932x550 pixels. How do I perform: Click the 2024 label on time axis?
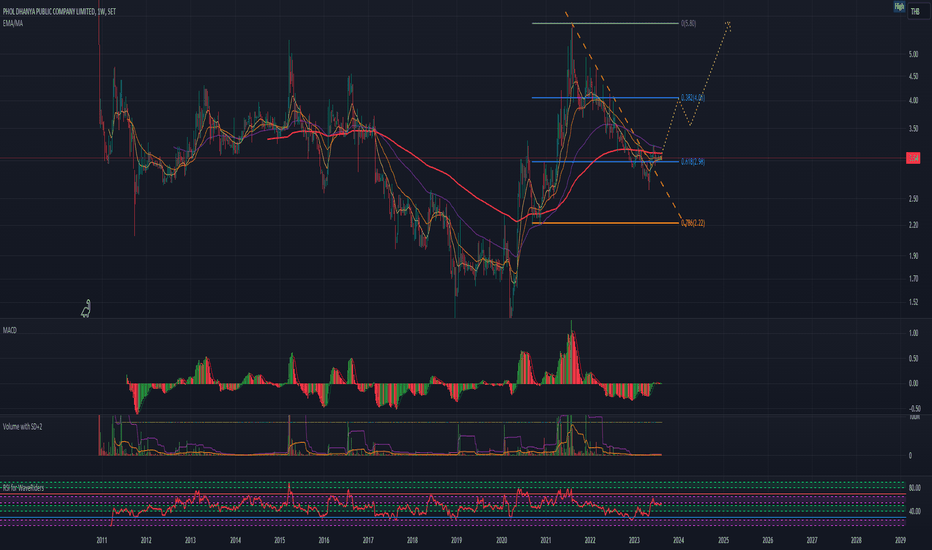coord(678,540)
